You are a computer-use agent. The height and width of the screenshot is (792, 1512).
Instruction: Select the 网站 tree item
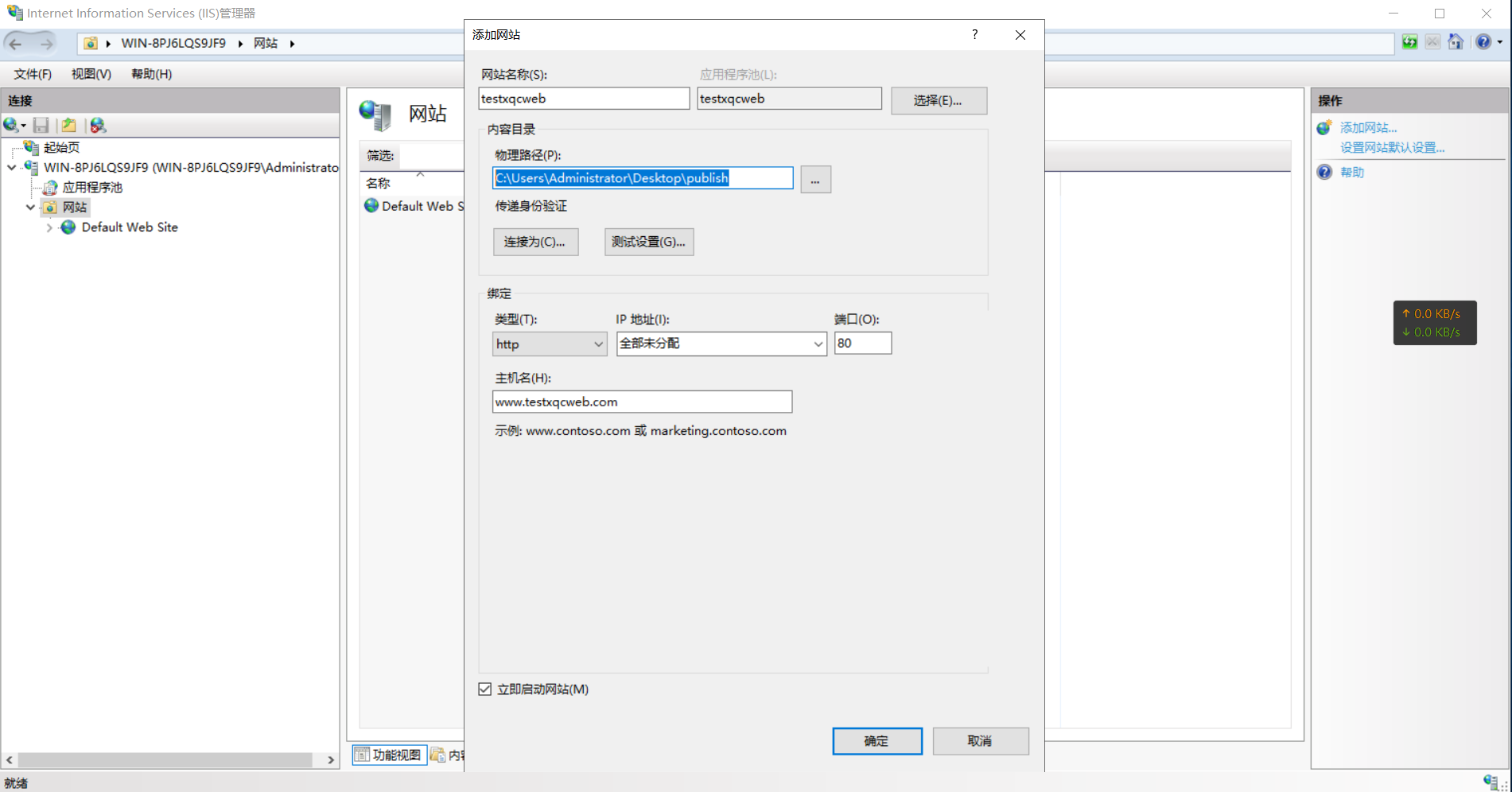point(75,207)
